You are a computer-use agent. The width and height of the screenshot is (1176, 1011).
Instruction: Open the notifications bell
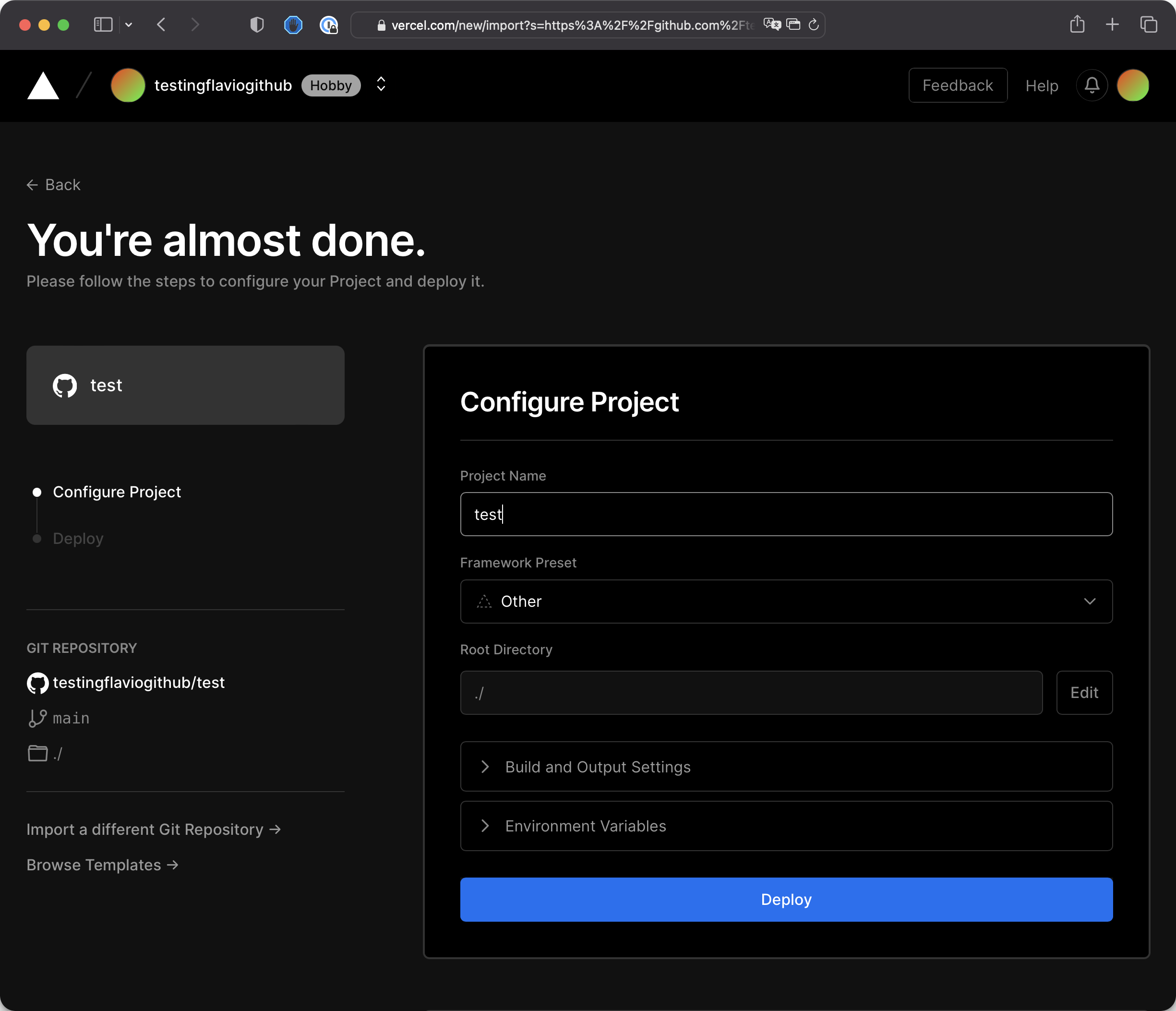[1092, 86]
